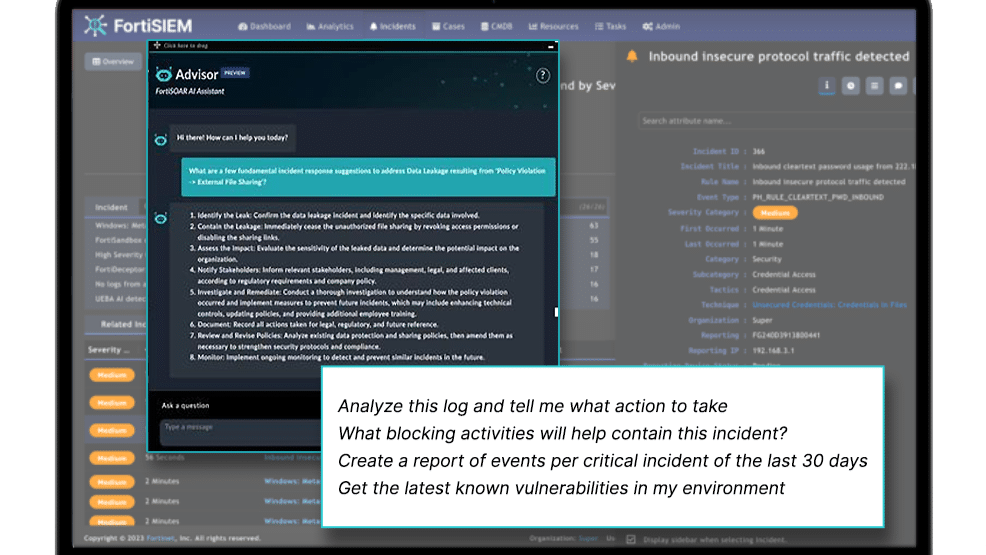Open the Dashboard menu item
The width and height of the screenshot is (986, 555).
[x=265, y=26]
